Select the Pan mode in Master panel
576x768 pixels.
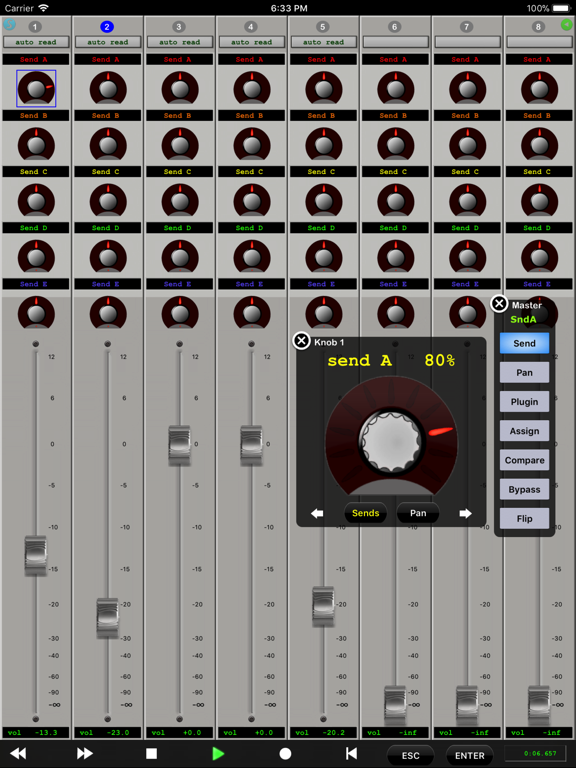click(524, 373)
